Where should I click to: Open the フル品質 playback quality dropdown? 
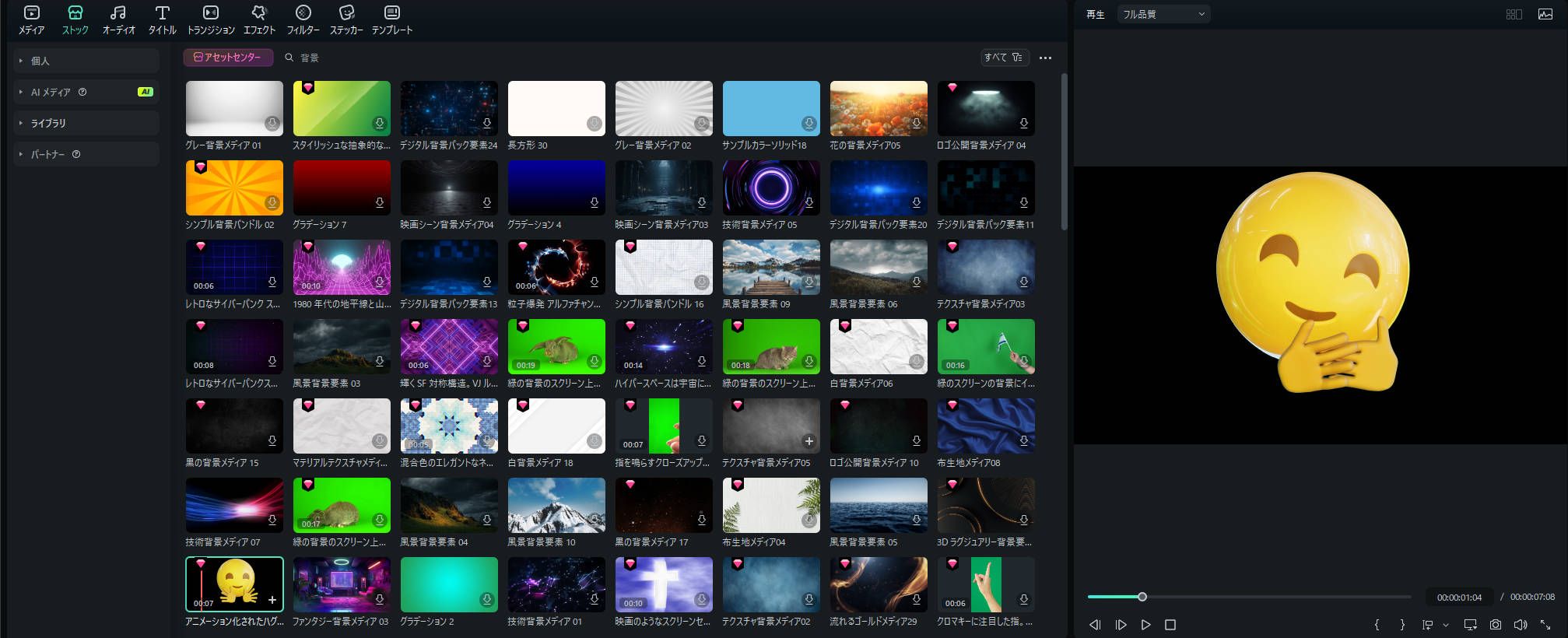[1163, 14]
